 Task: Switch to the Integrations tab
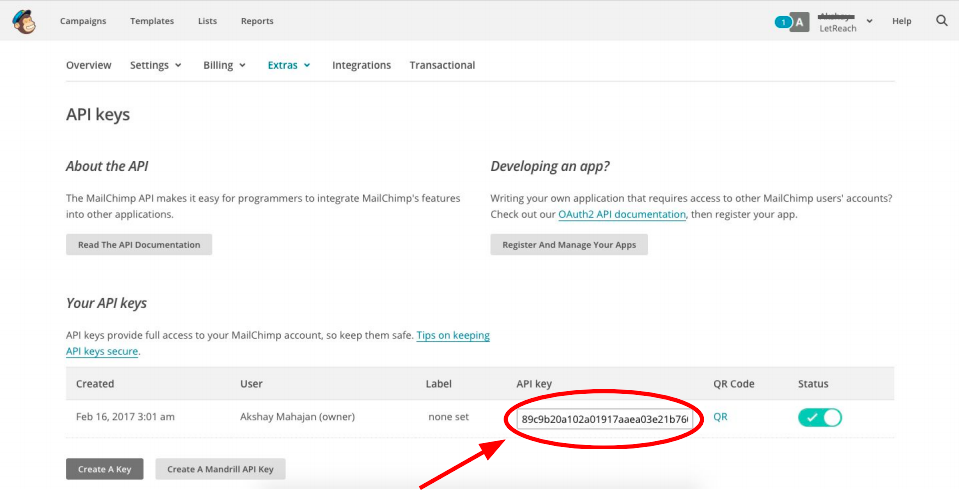click(361, 65)
